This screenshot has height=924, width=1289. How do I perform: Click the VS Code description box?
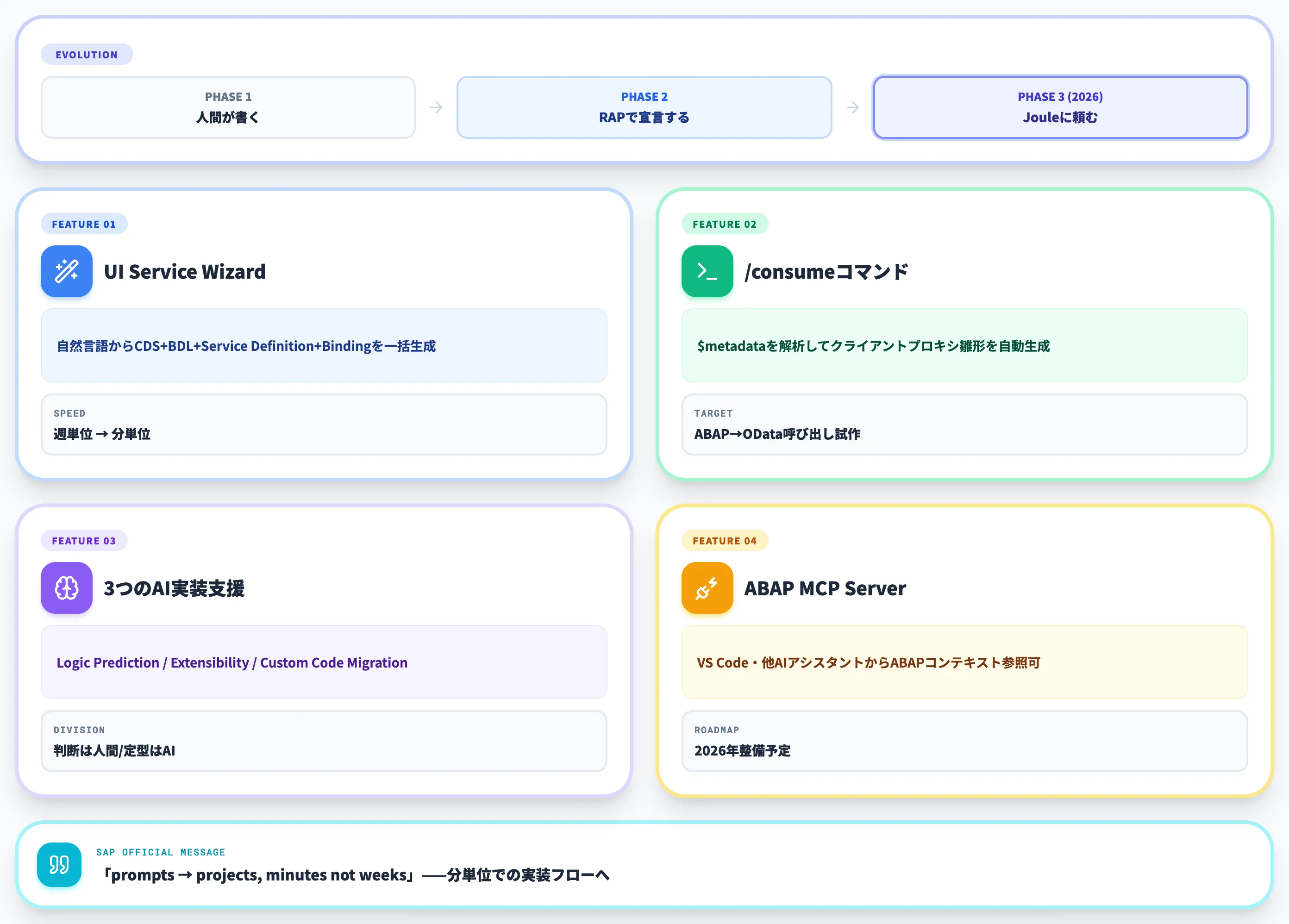tap(964, 662)
